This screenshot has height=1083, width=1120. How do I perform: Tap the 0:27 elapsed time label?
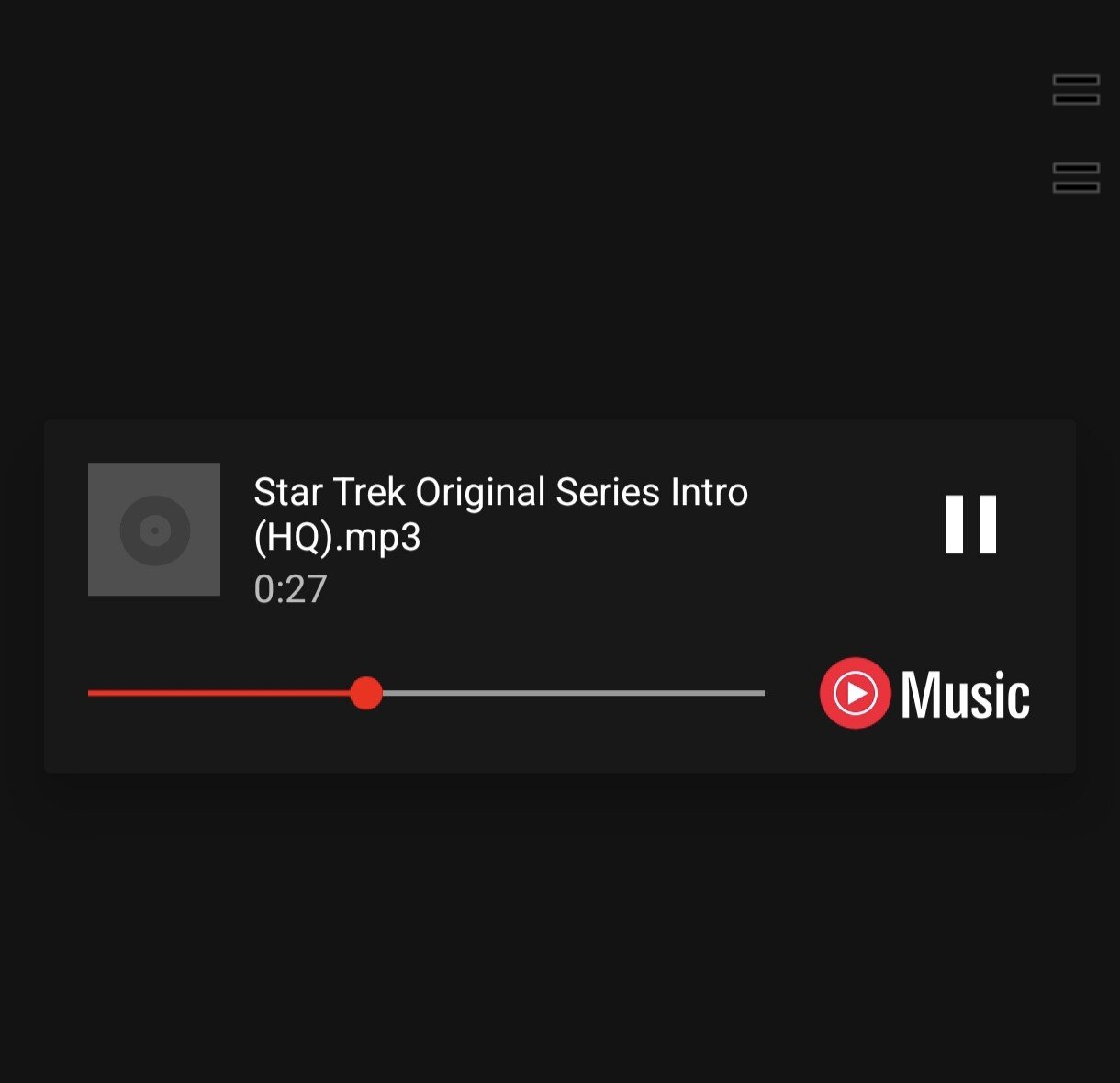pyautogui.click(x=290, y=589)
